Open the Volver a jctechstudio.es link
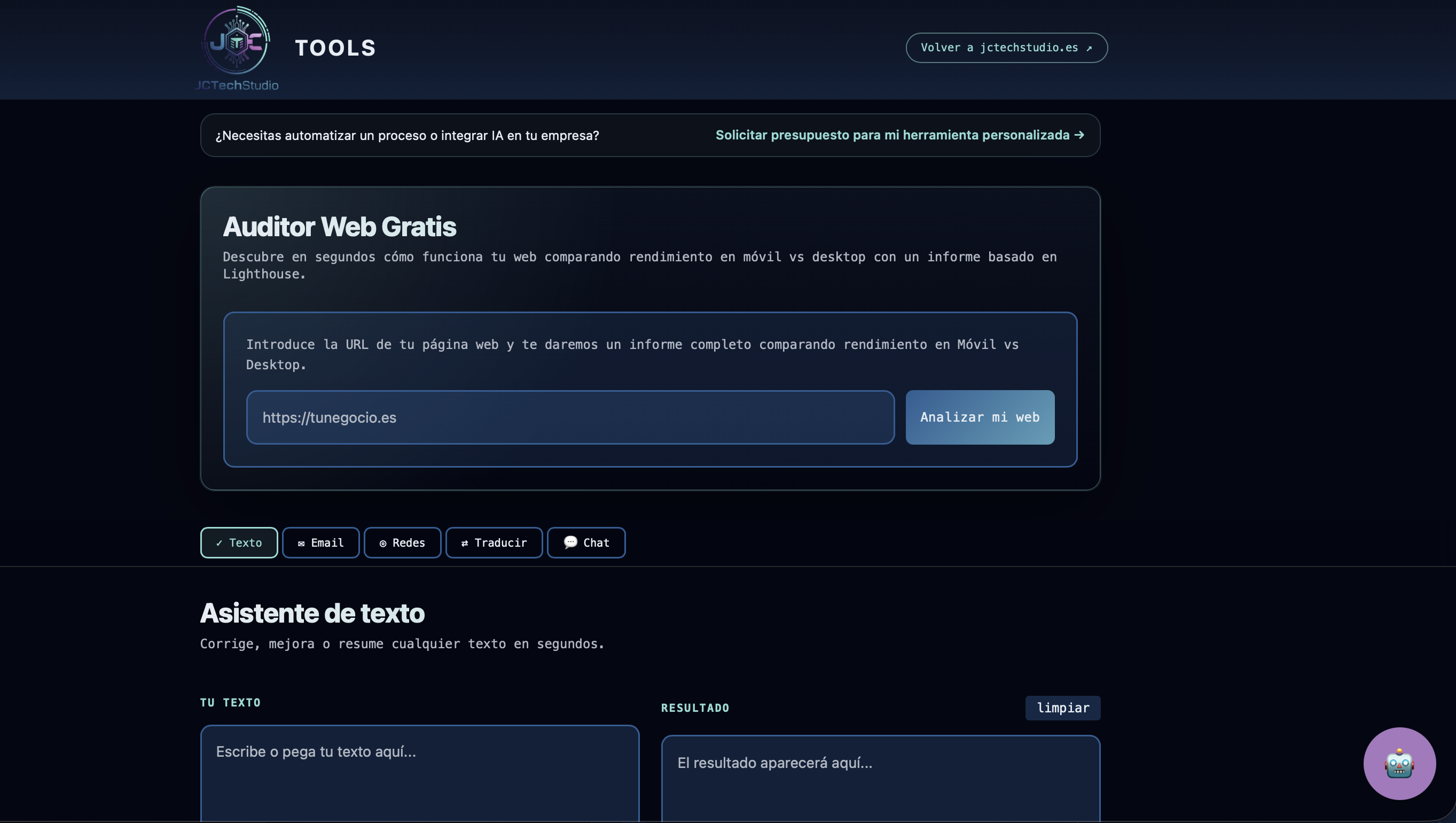The width and height of the screenshot is (1456, 823). (1006, 48)
